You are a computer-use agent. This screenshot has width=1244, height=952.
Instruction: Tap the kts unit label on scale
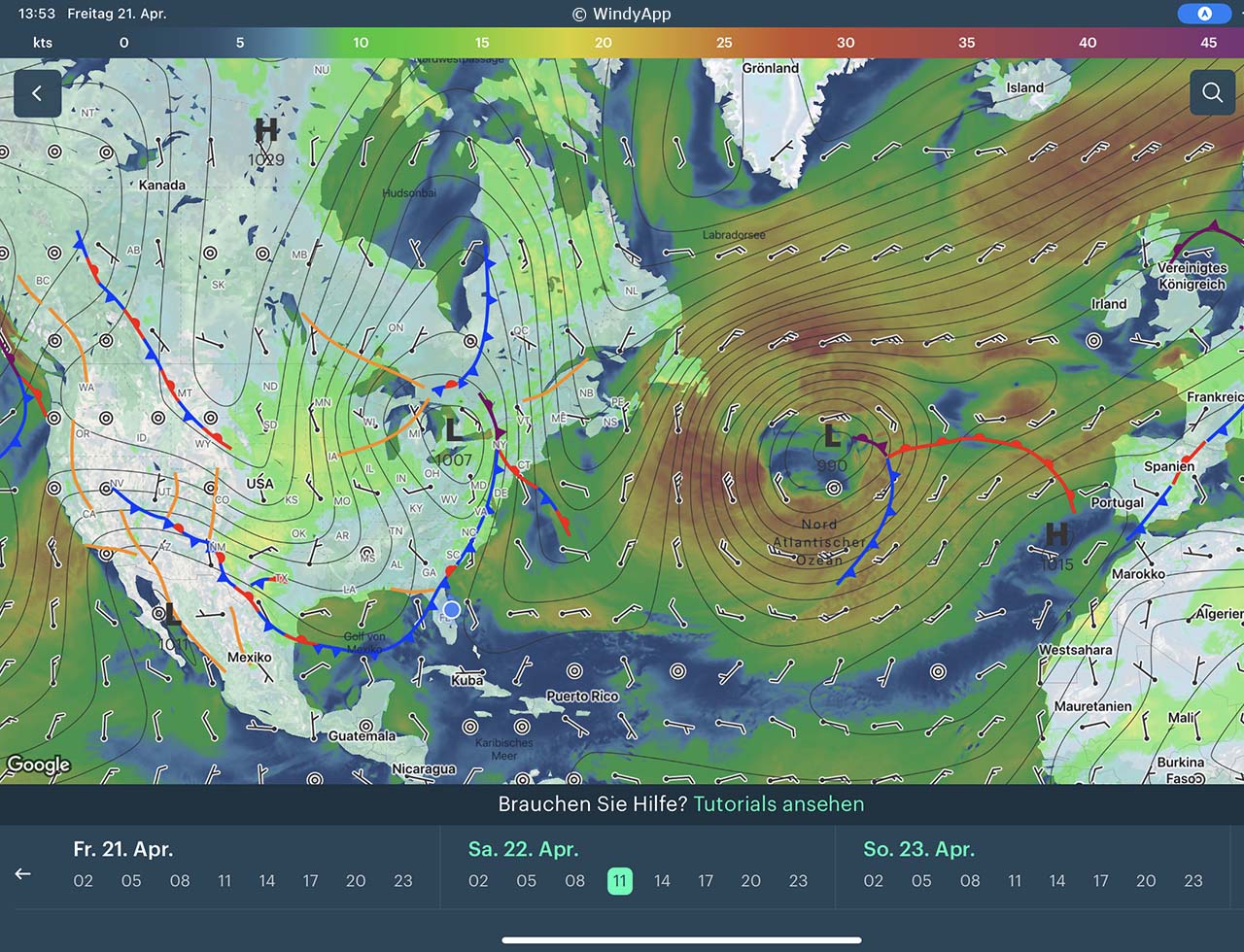click(43, 43)
